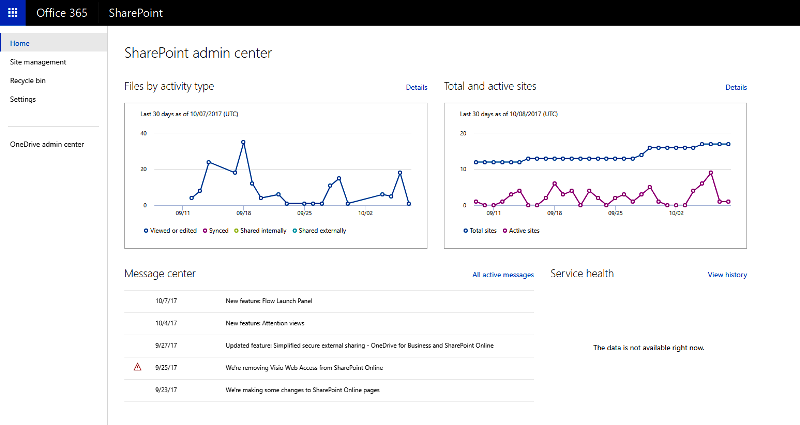Click the Active sites legend marker
Viewport: 800px width, 425px height.
(x=504, y=230)
